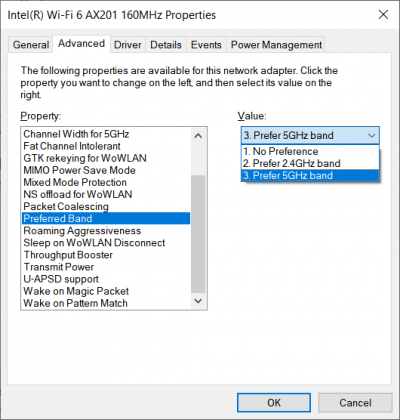
Task: Collapse the Value dropdown via chevron arrow
Action: click(x=371, y=135)
